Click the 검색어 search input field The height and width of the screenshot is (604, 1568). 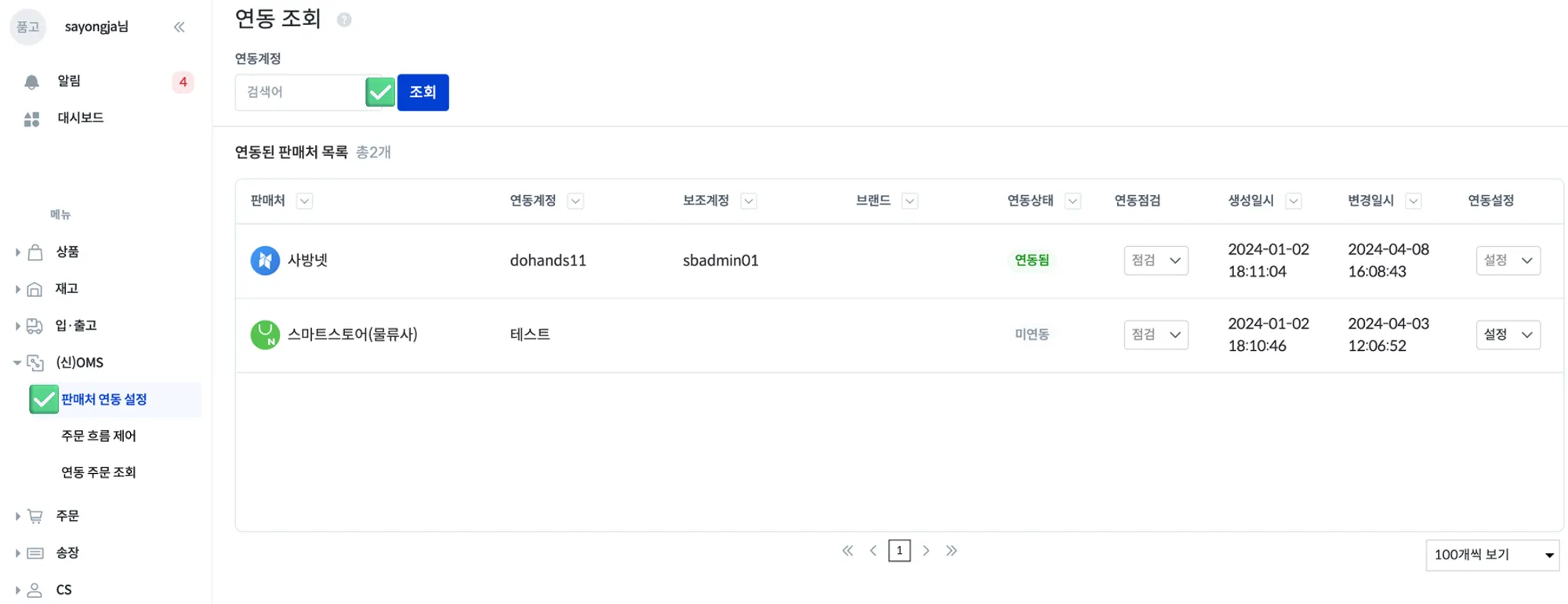[x=299, y=92]
